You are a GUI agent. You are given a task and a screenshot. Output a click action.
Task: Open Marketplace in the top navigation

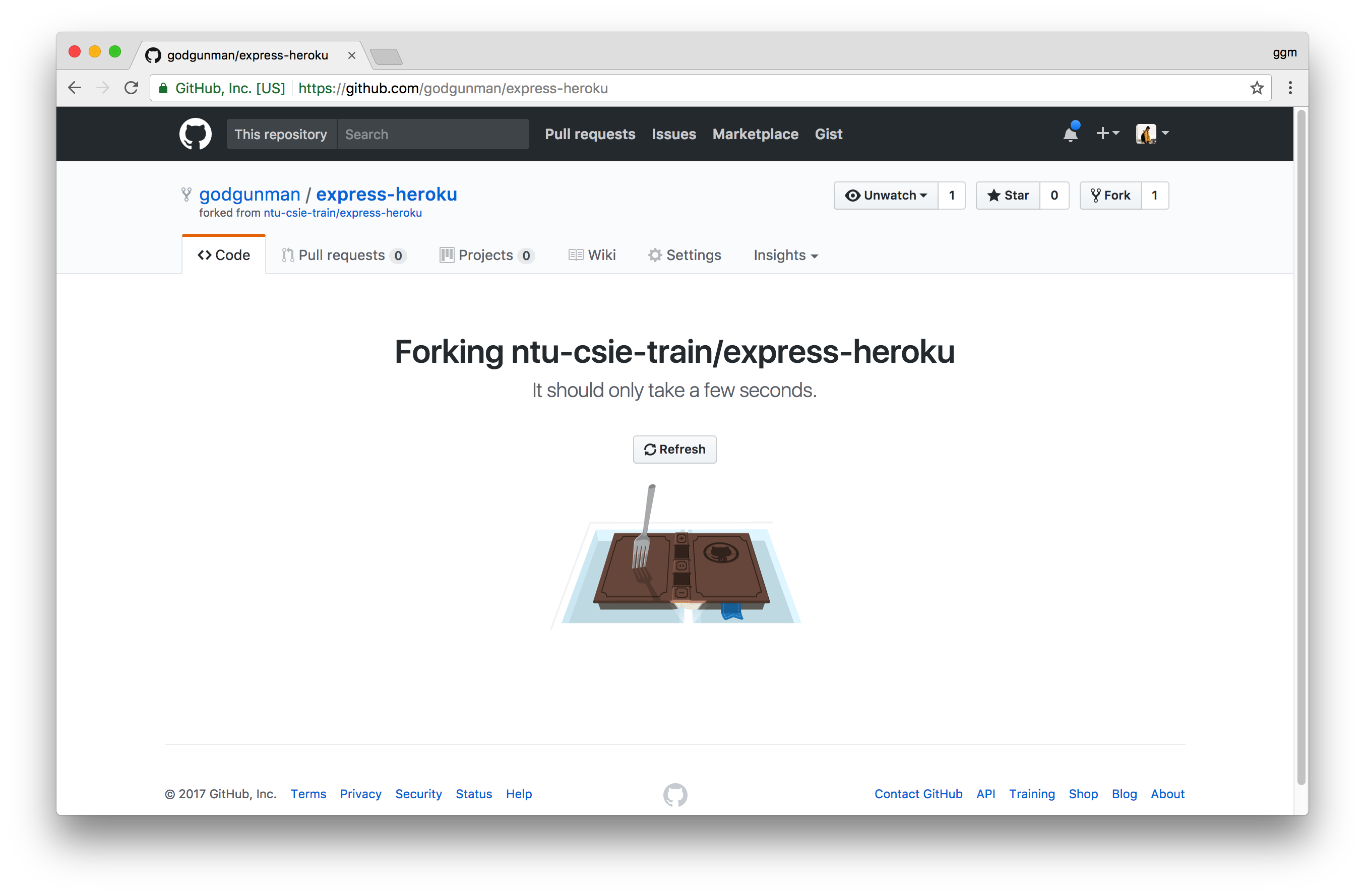[756, 134]
